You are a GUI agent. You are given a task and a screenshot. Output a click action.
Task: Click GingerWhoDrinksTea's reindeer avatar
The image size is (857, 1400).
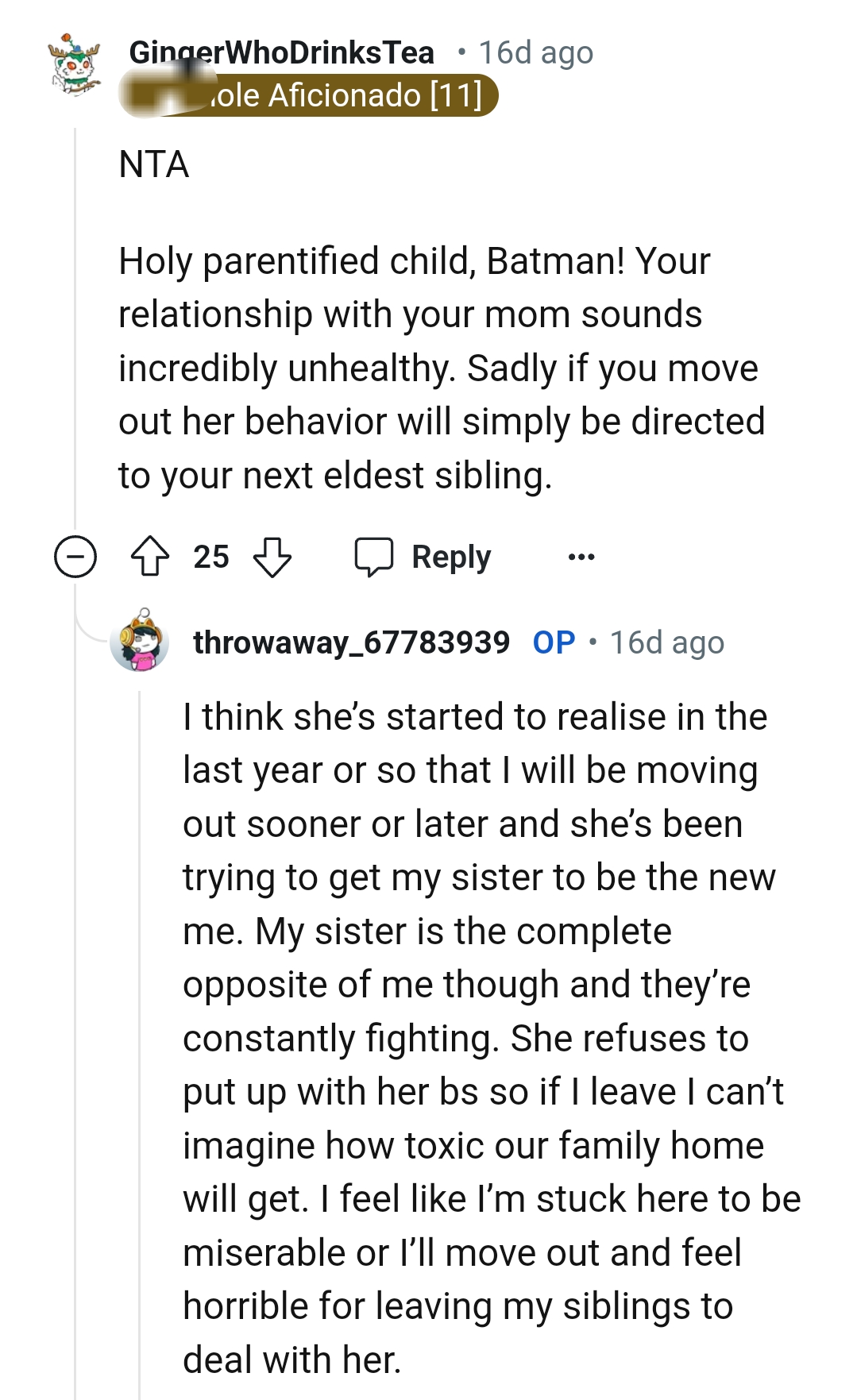(x=74, y=65)
